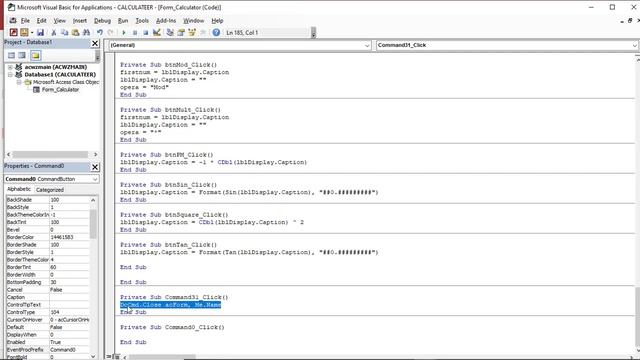This screenshot has width=640, height=360.
Task: Click the empty Caption property value field
Action: tap(69, 297)
